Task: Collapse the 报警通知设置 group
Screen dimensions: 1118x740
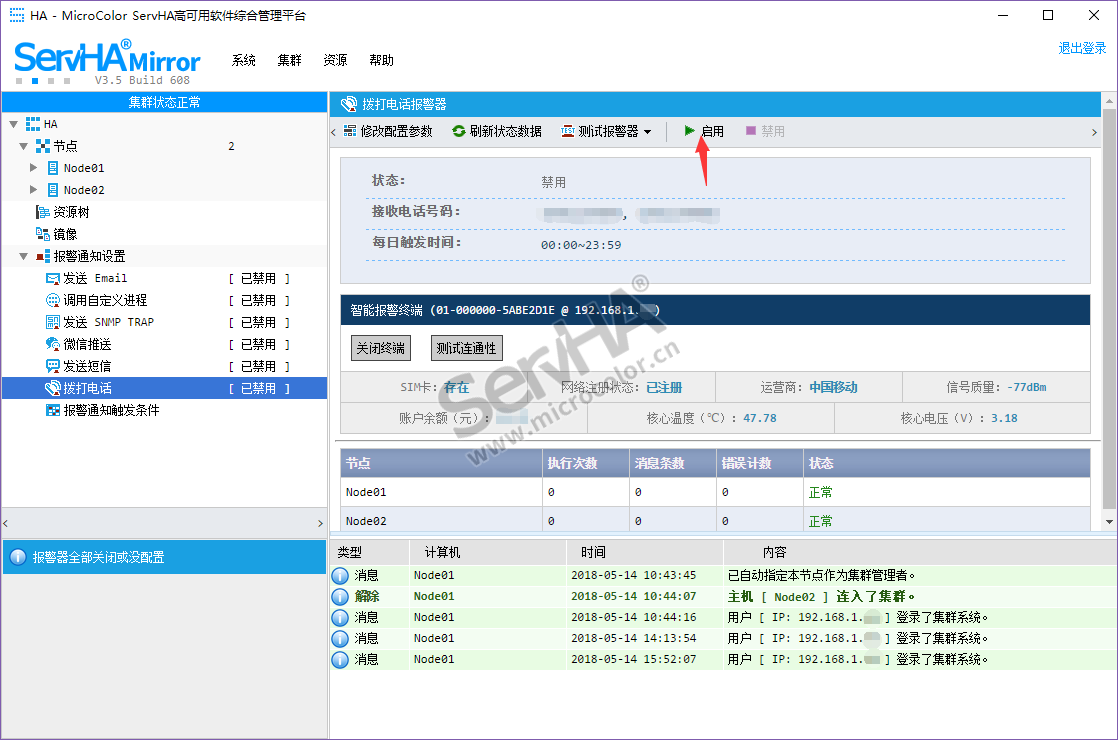Action: coord(23,256)
